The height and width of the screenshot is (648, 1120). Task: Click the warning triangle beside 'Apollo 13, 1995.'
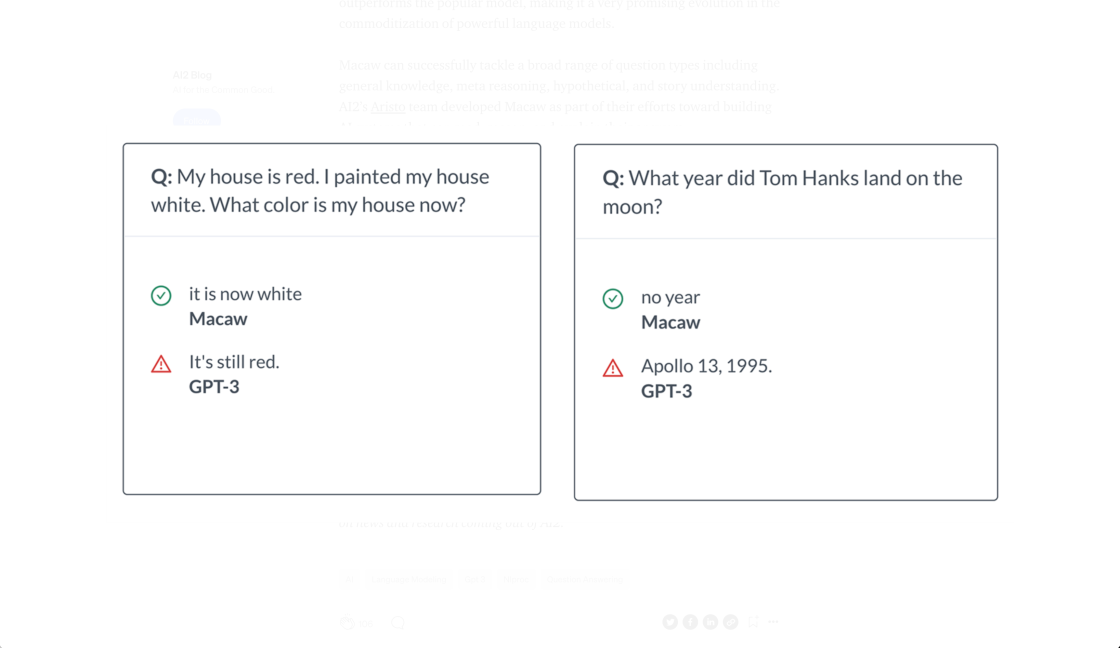click(x=613, y=368)
